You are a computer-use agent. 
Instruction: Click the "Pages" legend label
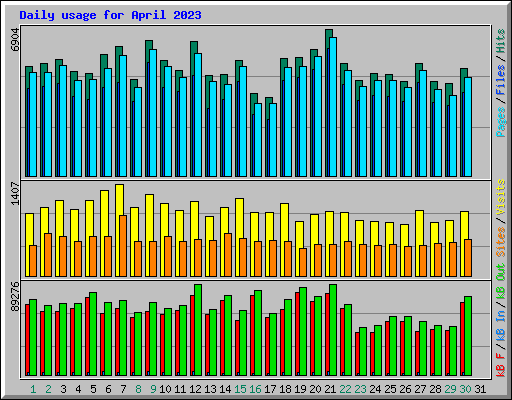pos(500,122)
